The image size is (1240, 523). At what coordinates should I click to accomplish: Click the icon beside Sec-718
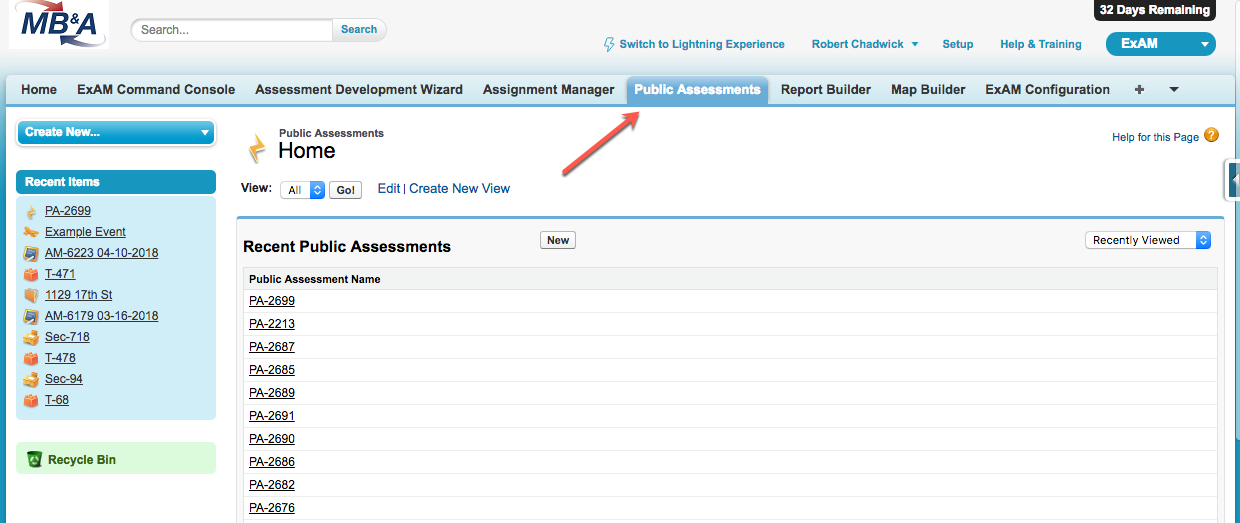coord(31,337)
